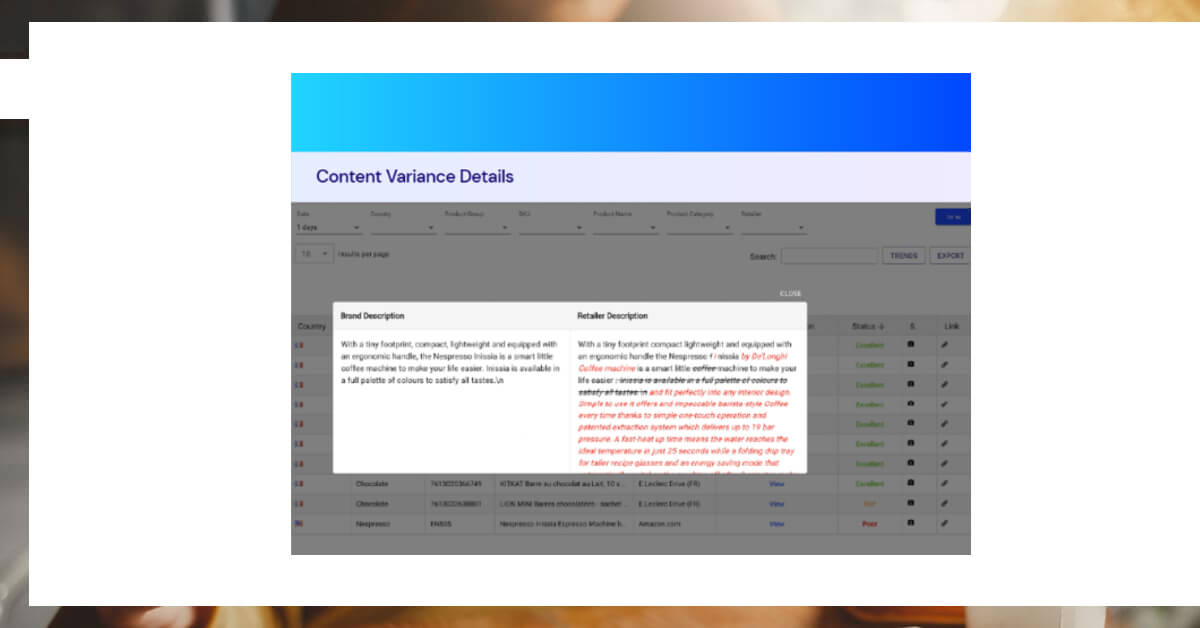
Task: Click the Amazon.com retailer cell
Action: coord(659,523)
